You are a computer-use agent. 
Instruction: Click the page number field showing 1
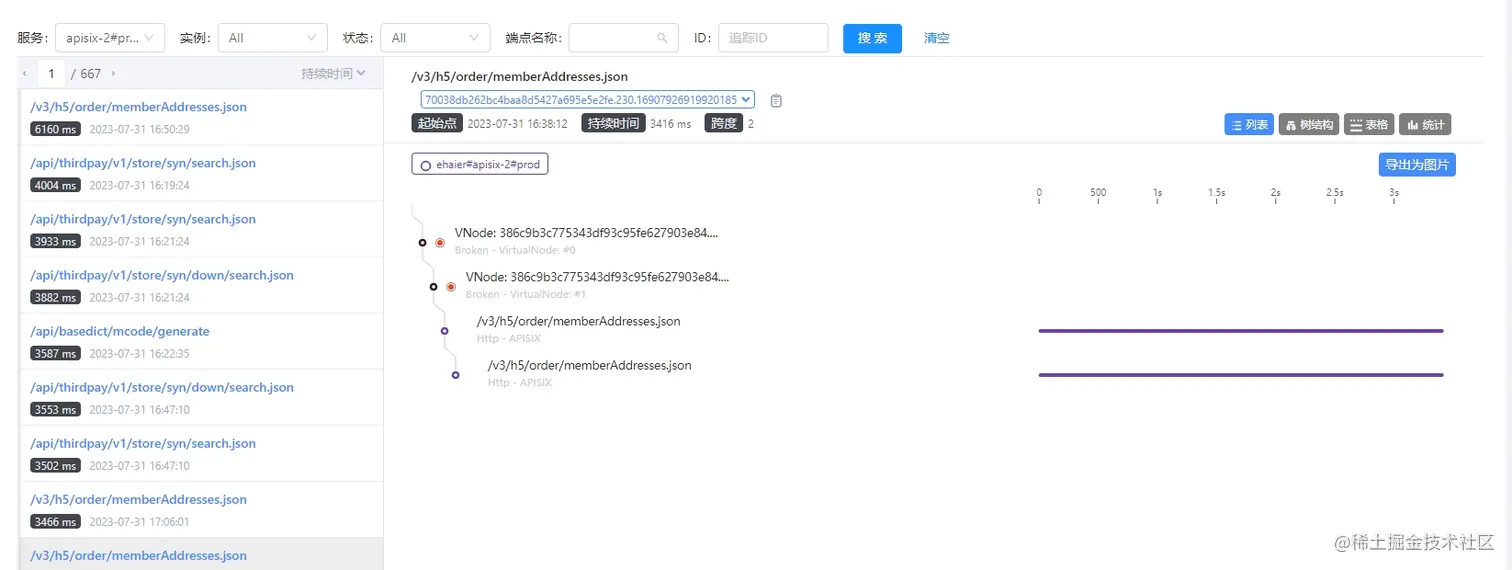coord(51,74)
